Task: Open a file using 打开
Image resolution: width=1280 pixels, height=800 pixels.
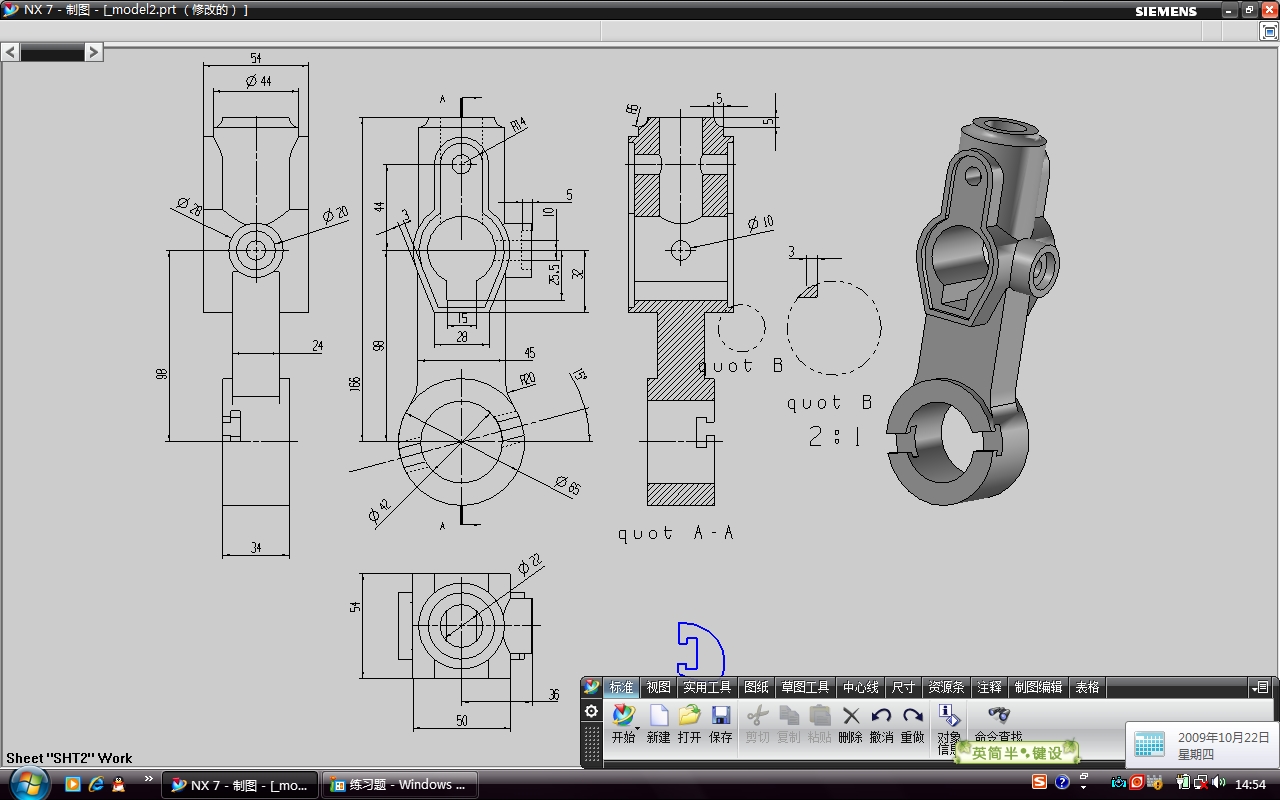Action: point(689,724)
